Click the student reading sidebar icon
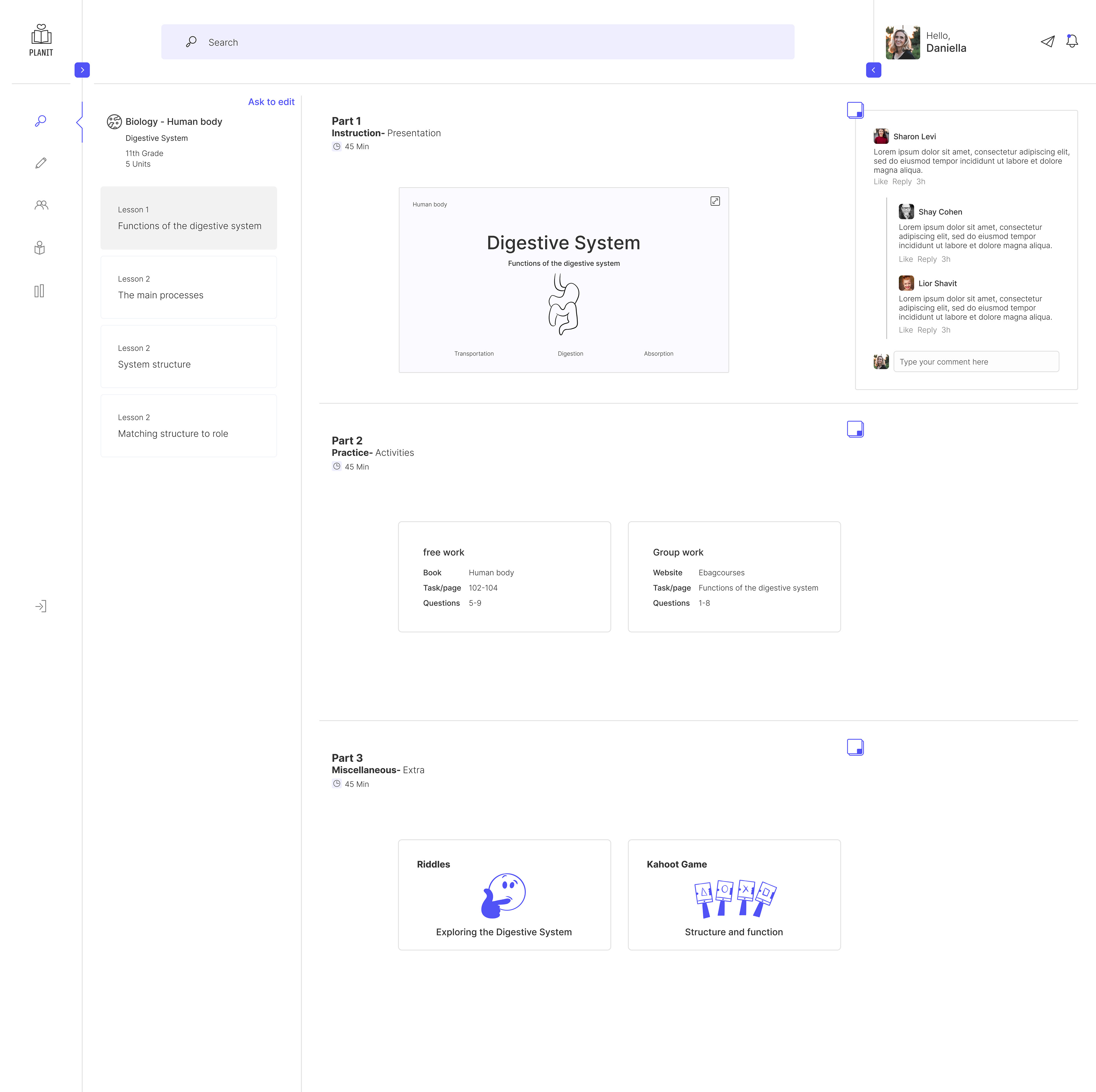 click(x=40, y=248)
